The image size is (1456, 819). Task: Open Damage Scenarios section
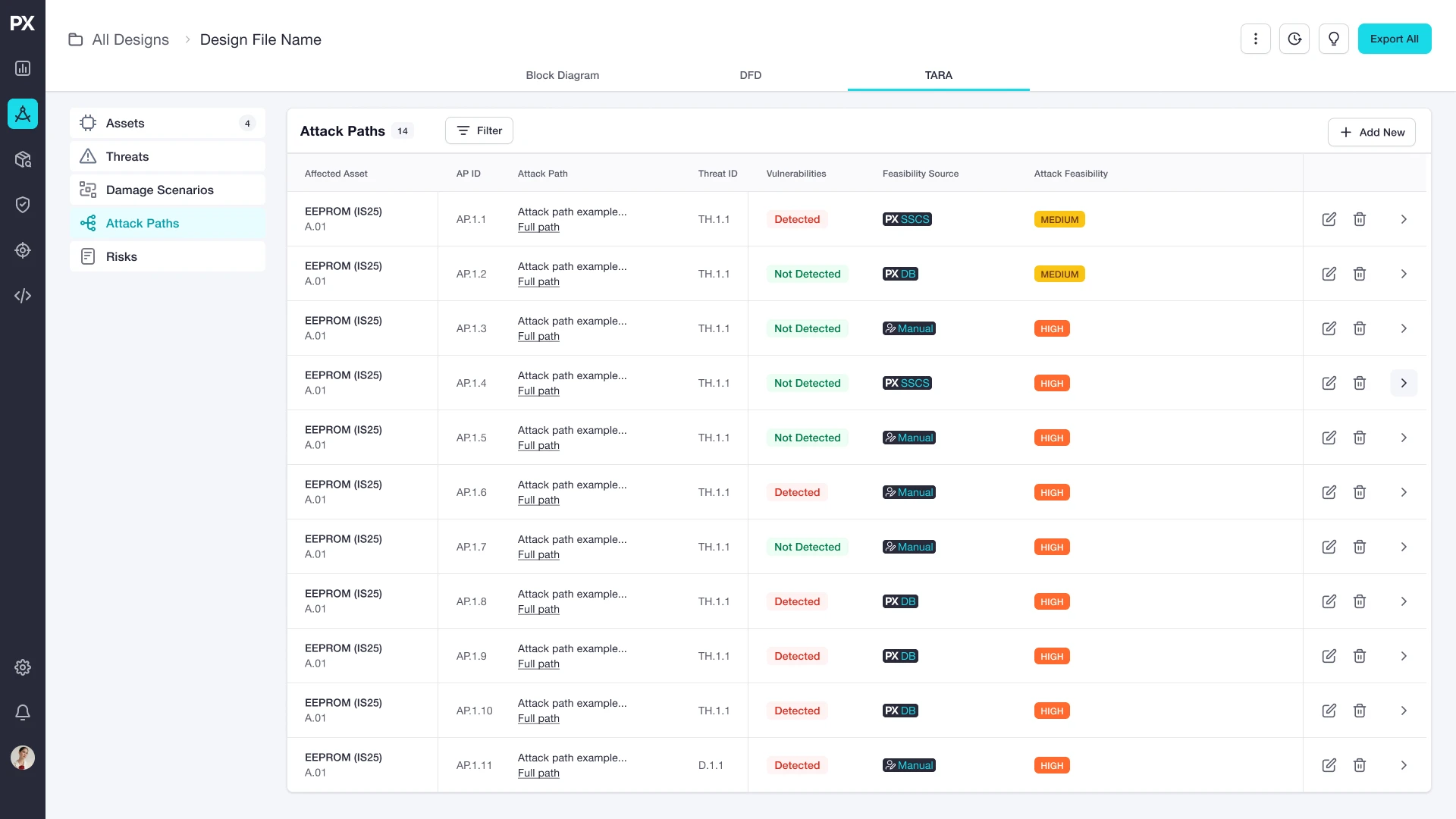click(x=168, y=190)
